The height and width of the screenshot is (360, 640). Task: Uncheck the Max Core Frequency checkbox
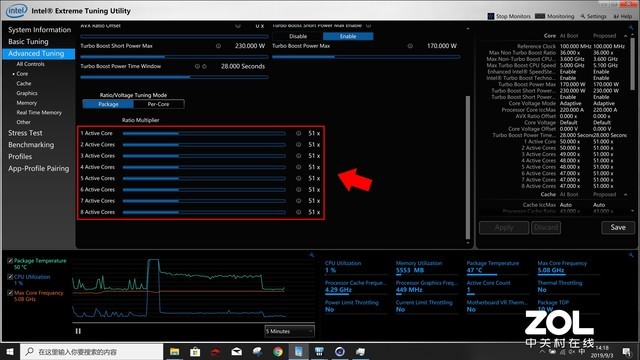(x=10, y=293)
